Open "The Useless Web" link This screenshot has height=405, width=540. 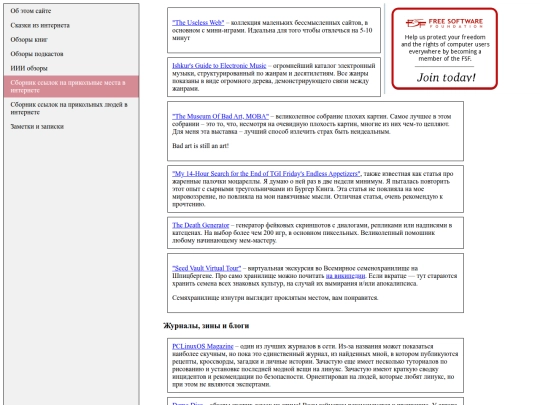tap(198, 23)
